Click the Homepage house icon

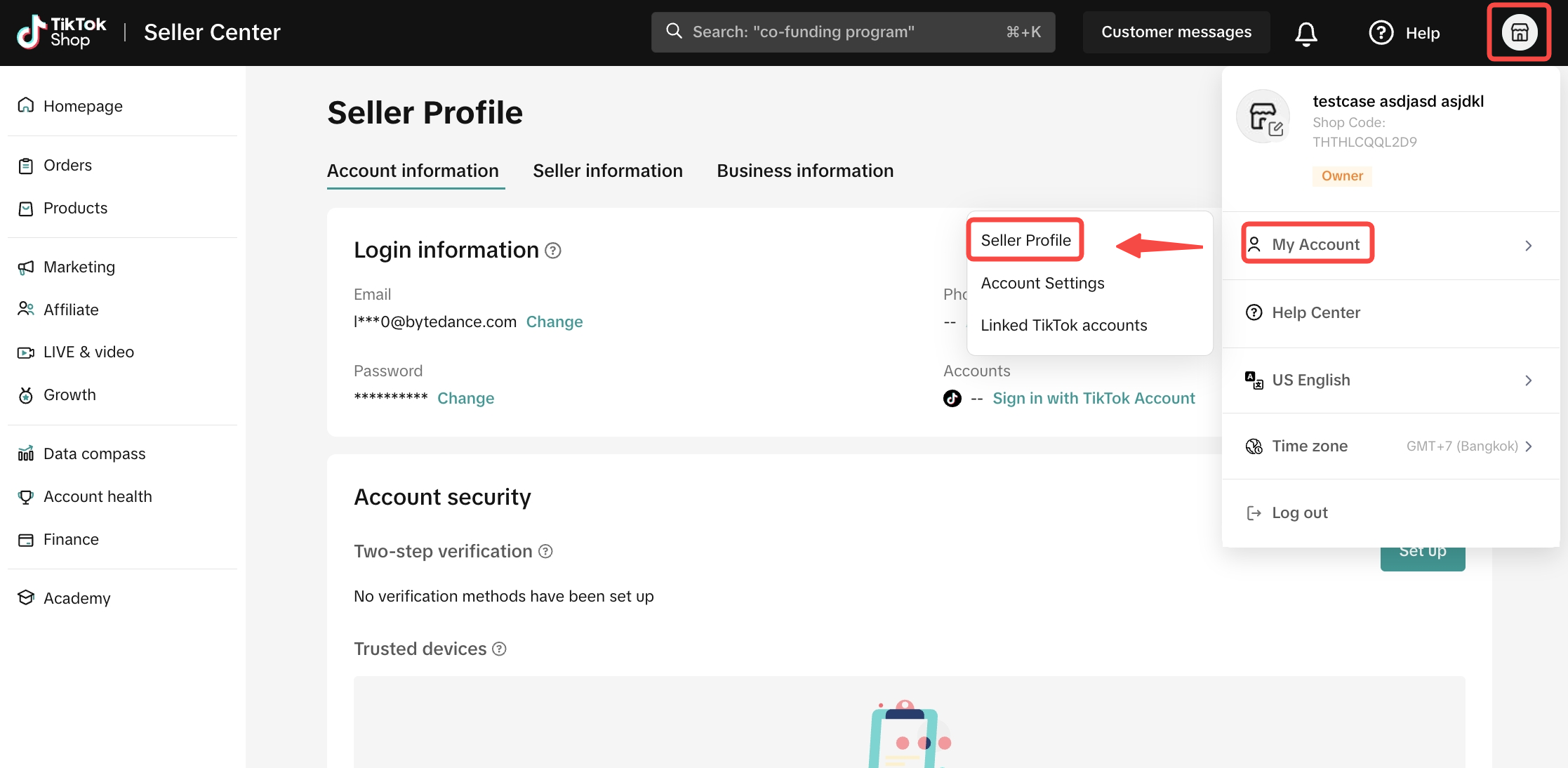pos(26,105)
